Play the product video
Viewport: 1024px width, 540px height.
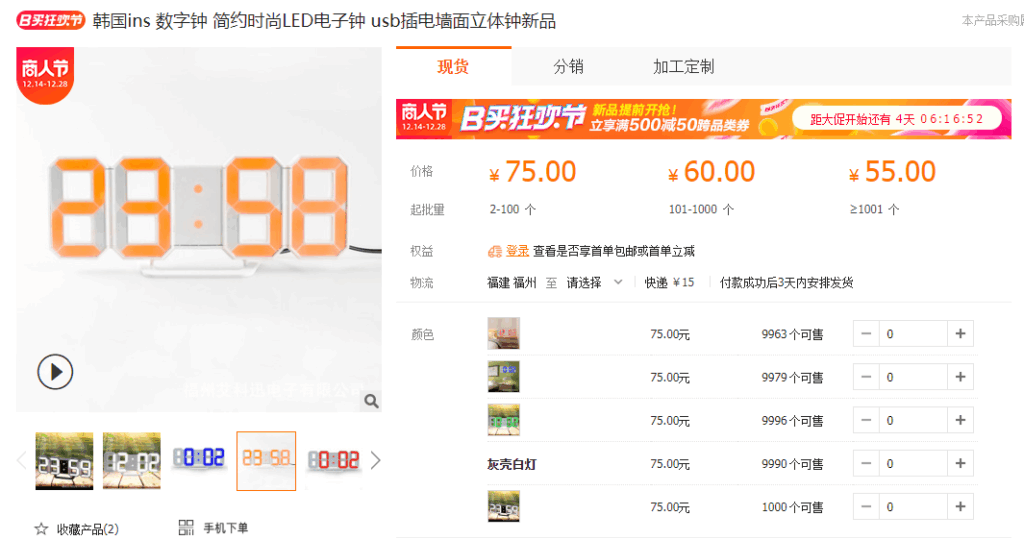point(55,372)
